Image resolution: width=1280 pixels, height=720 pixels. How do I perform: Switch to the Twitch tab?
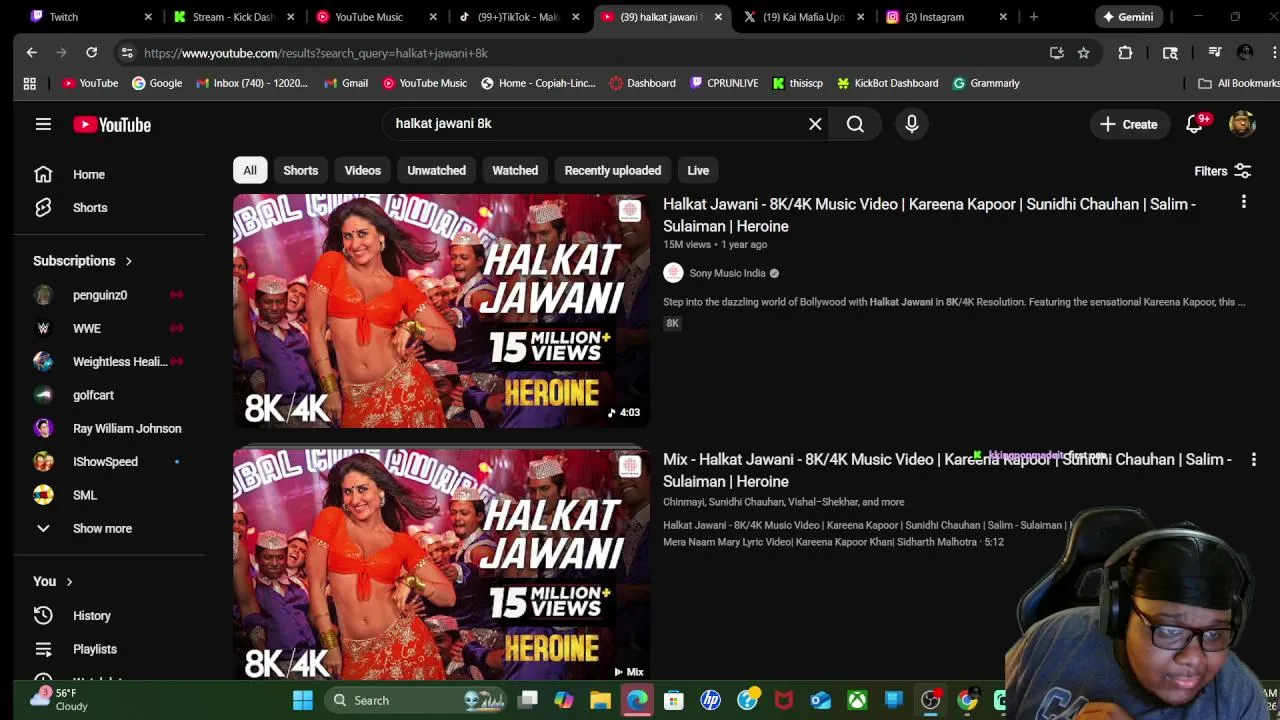[90, 17]
